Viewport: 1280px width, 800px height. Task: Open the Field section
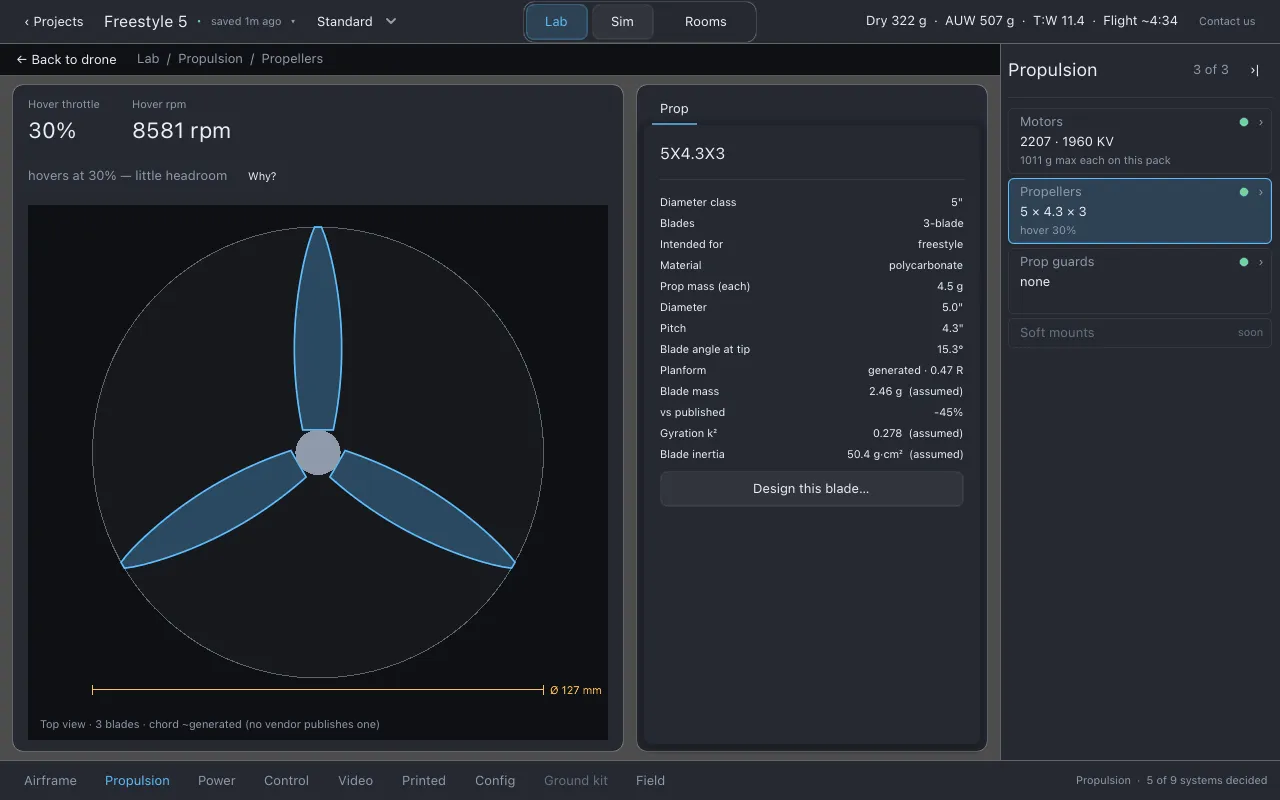(x=650, y=781)
